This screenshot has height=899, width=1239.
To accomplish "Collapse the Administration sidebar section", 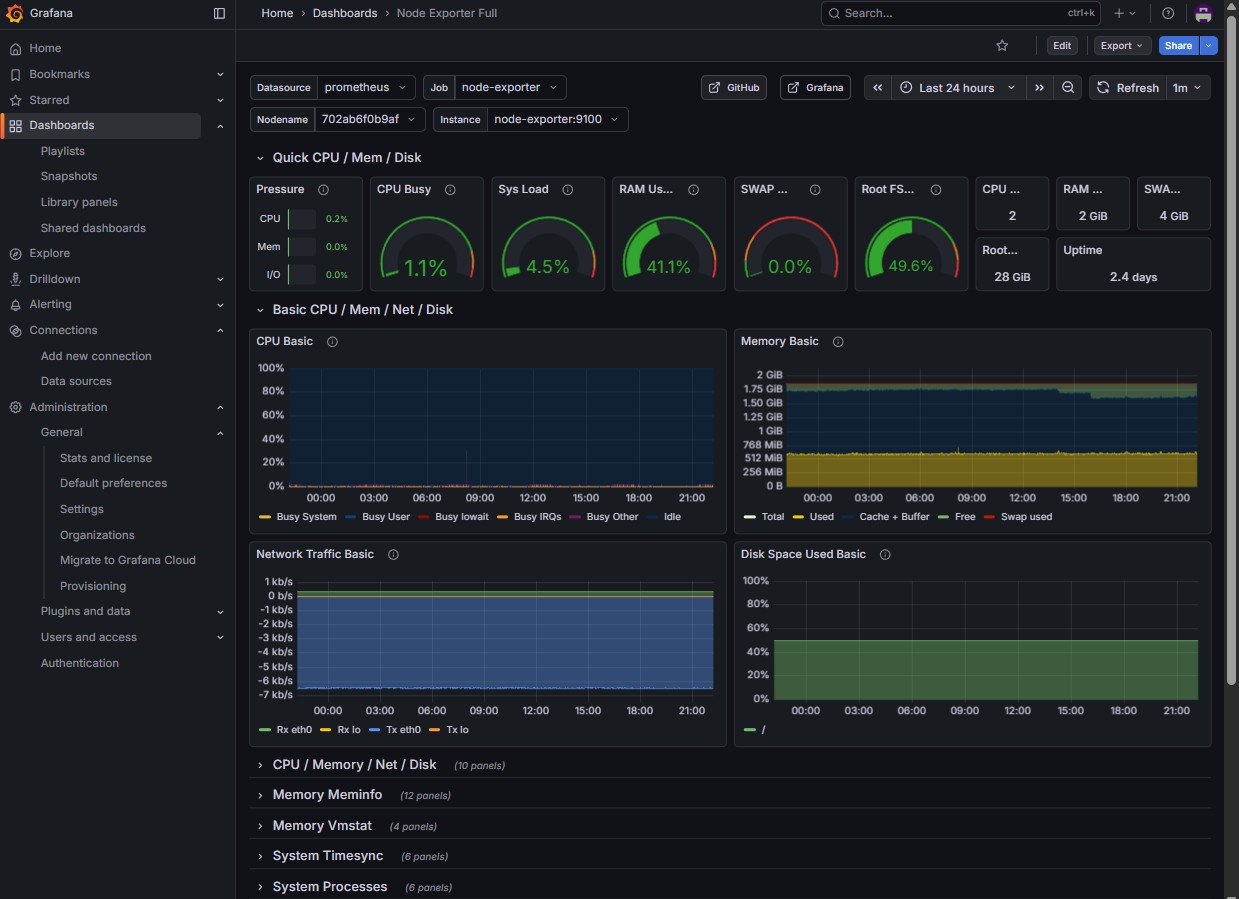I will click(220, 407).
